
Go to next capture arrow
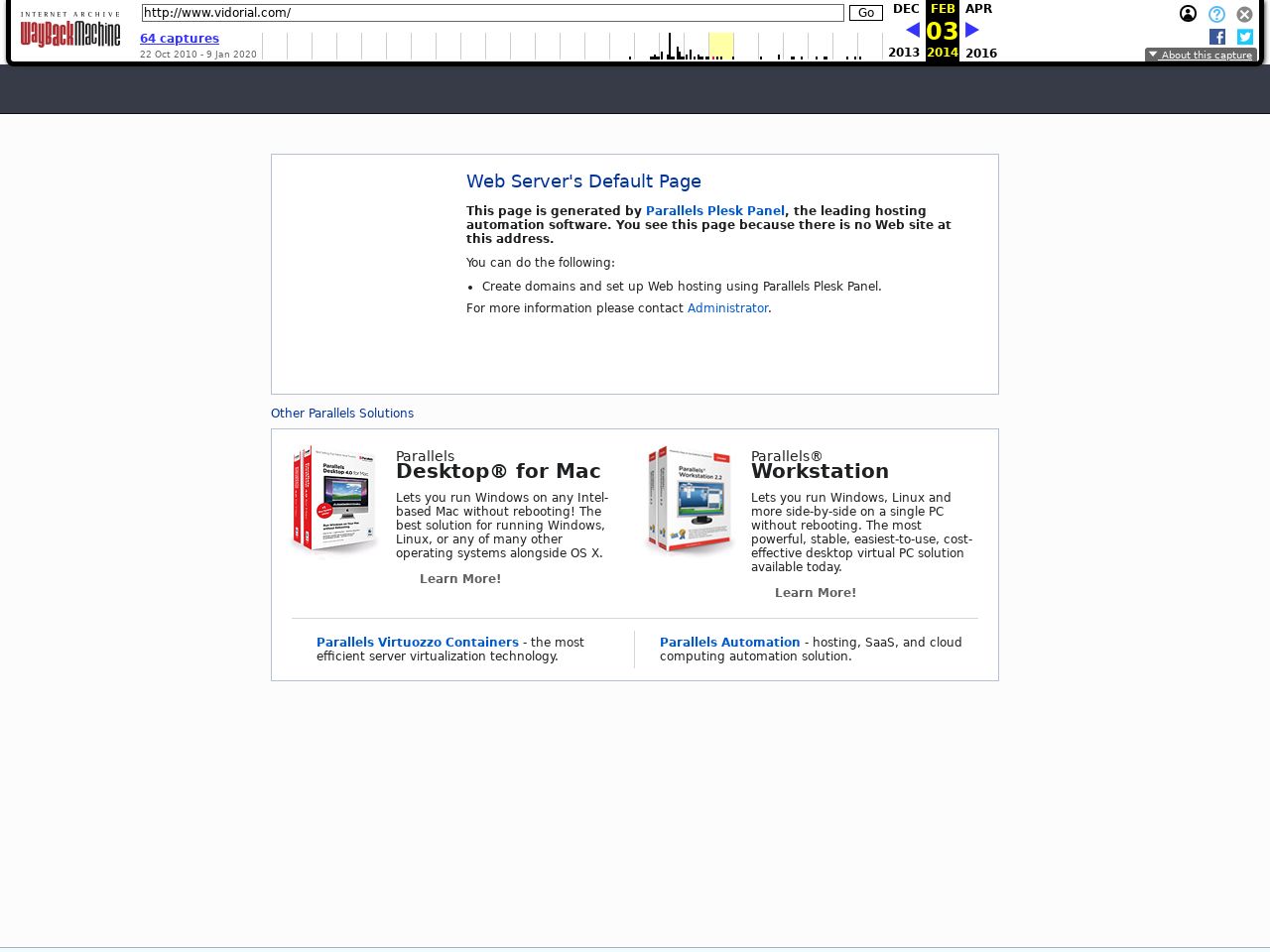[x=972, y=30]
